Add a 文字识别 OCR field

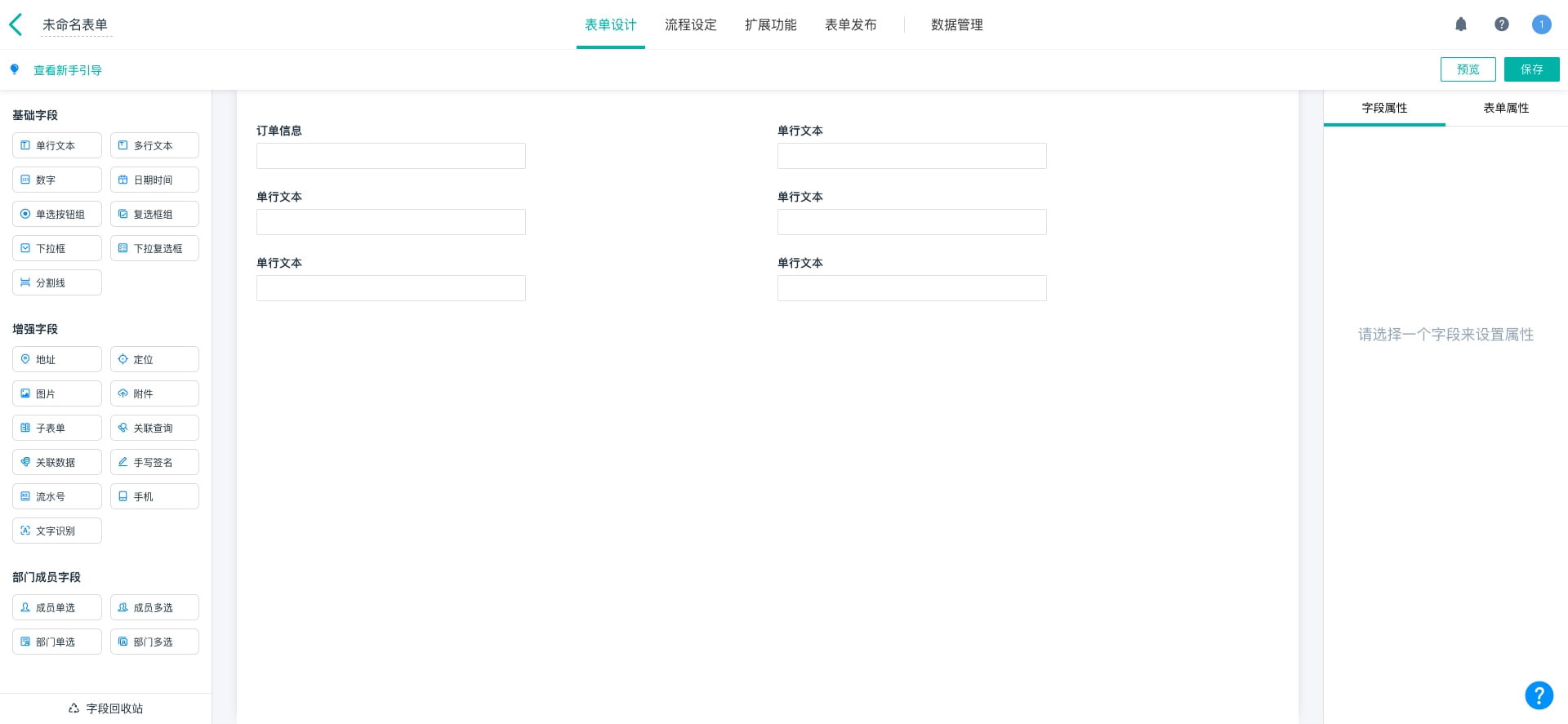coord(57,531)
